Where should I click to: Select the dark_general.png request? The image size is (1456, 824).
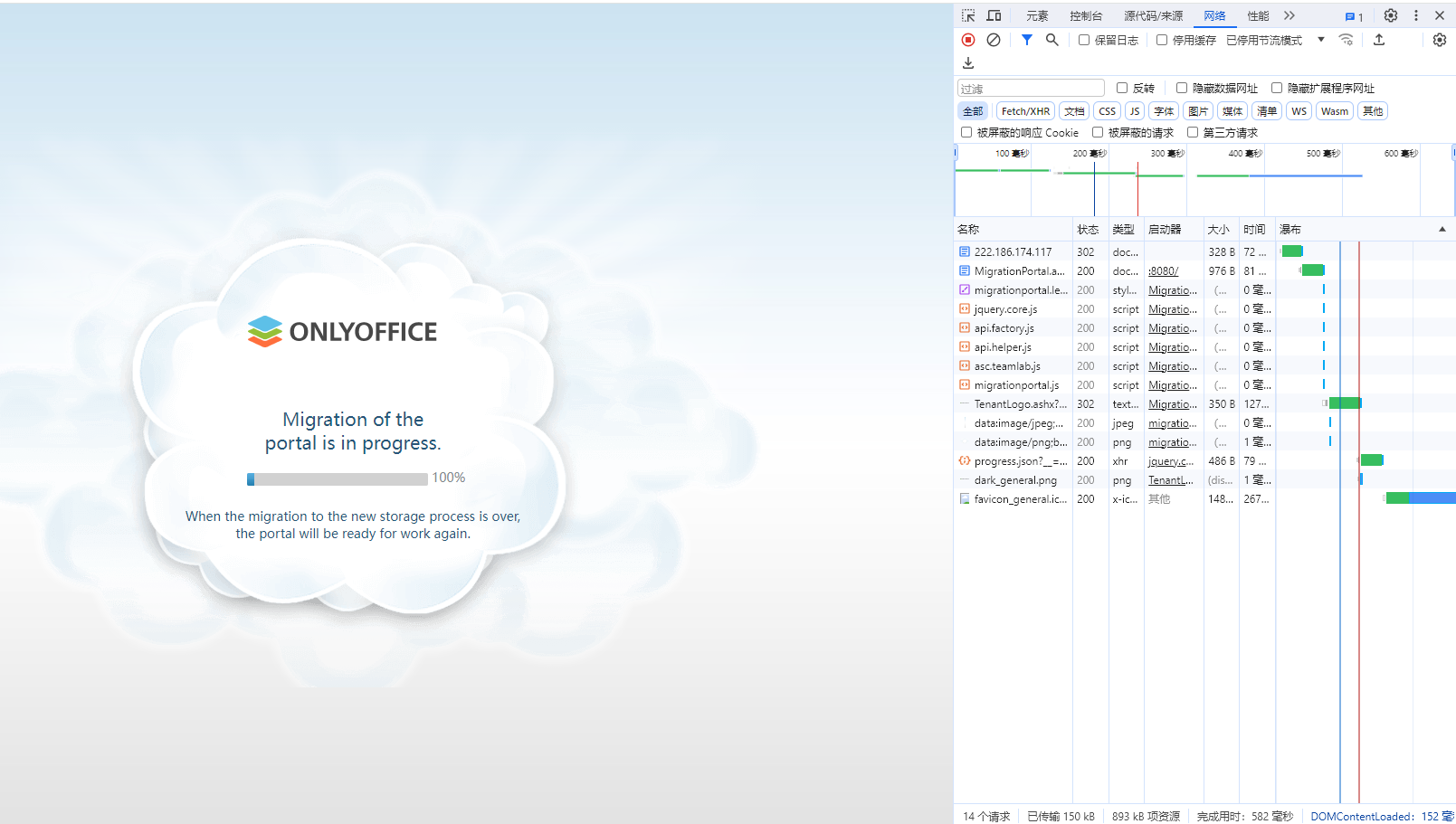1204,479
